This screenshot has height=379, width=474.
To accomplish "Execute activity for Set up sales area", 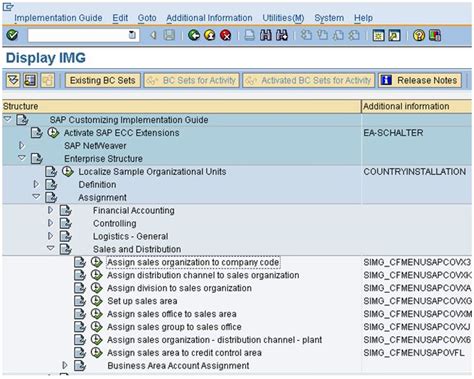I will [96, 301].
